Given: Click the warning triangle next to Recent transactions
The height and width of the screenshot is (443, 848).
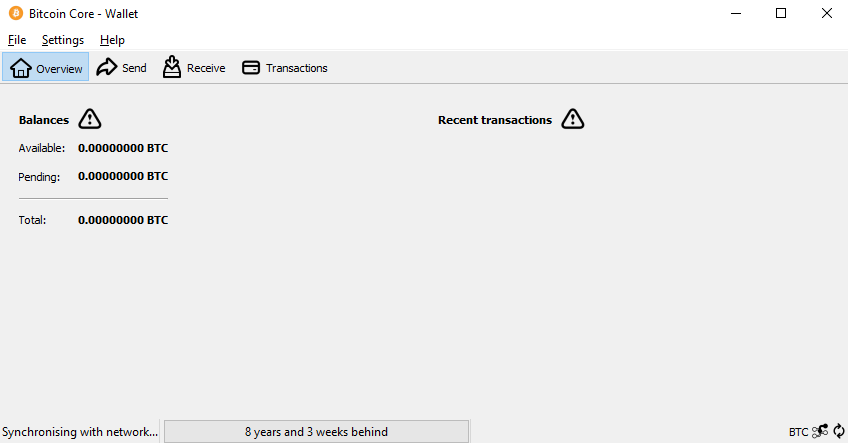Looking at the screenshot, I should pyautogui.click(x=573, y=119).
